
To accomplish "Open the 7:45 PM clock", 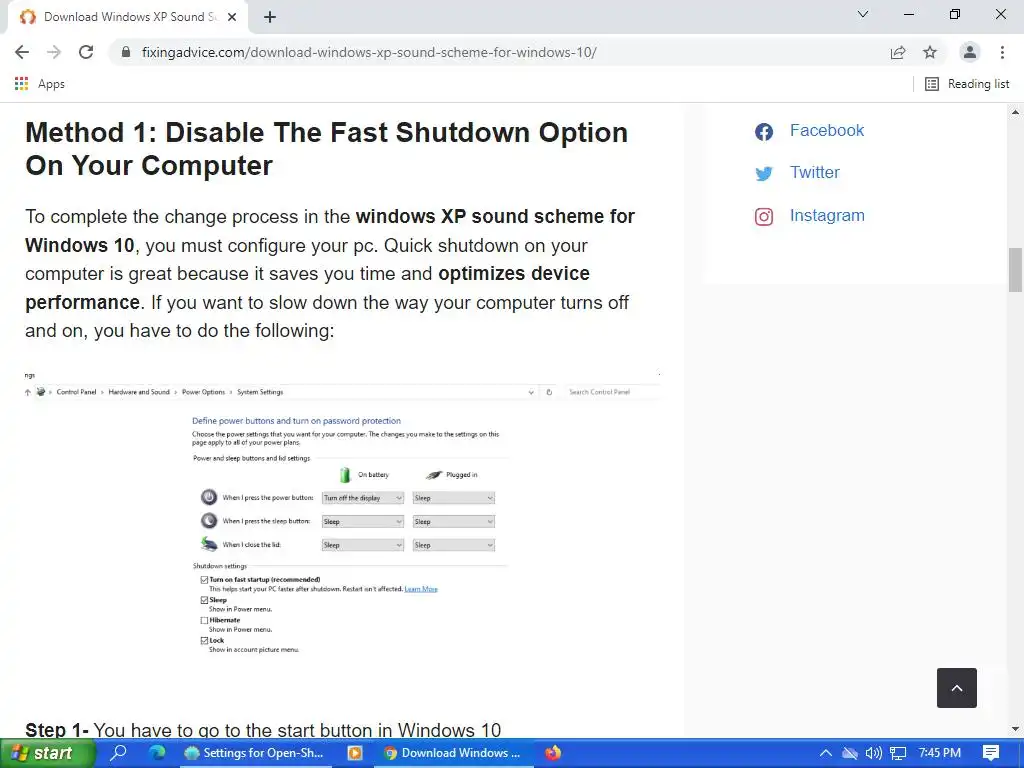I will point(939,753).
